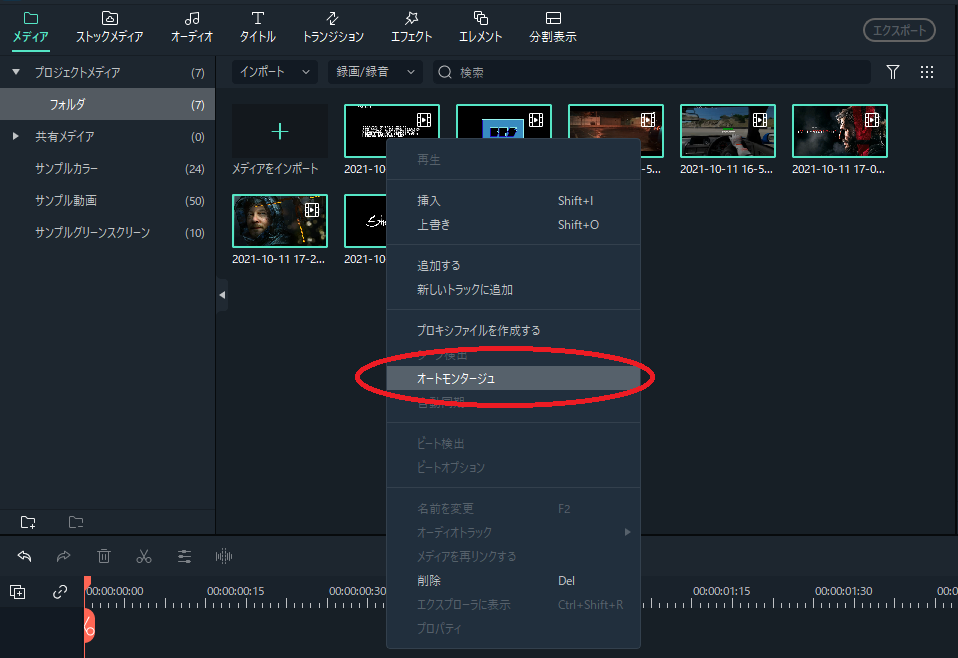Open the メディア tab
Screen dimensions: 958x658
(x=31, y=27)
